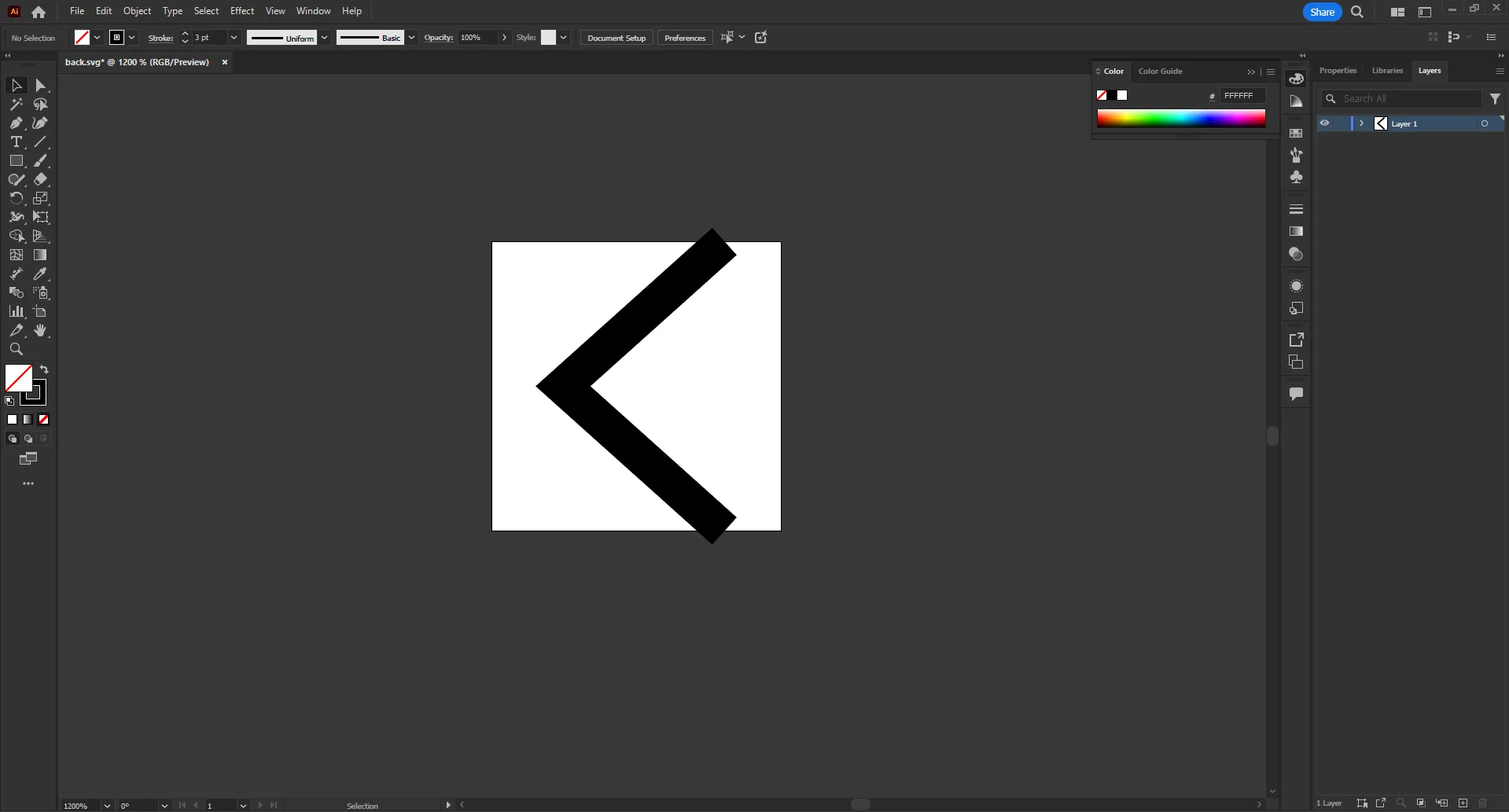Activate the Hand tool
The height and width of the screenshot is (812, 1509).
pyautogui.click(x=40, y=331)
